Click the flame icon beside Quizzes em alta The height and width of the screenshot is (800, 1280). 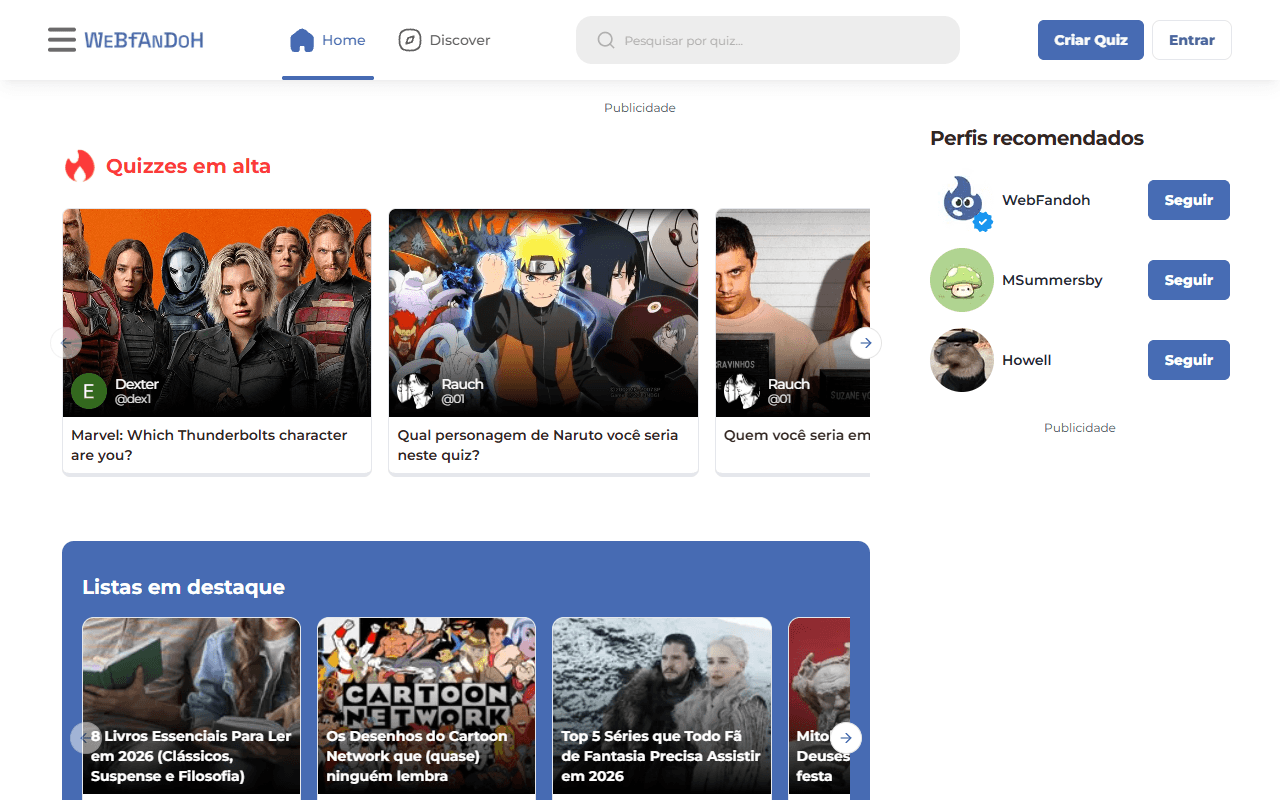click(x=80, y=166)
